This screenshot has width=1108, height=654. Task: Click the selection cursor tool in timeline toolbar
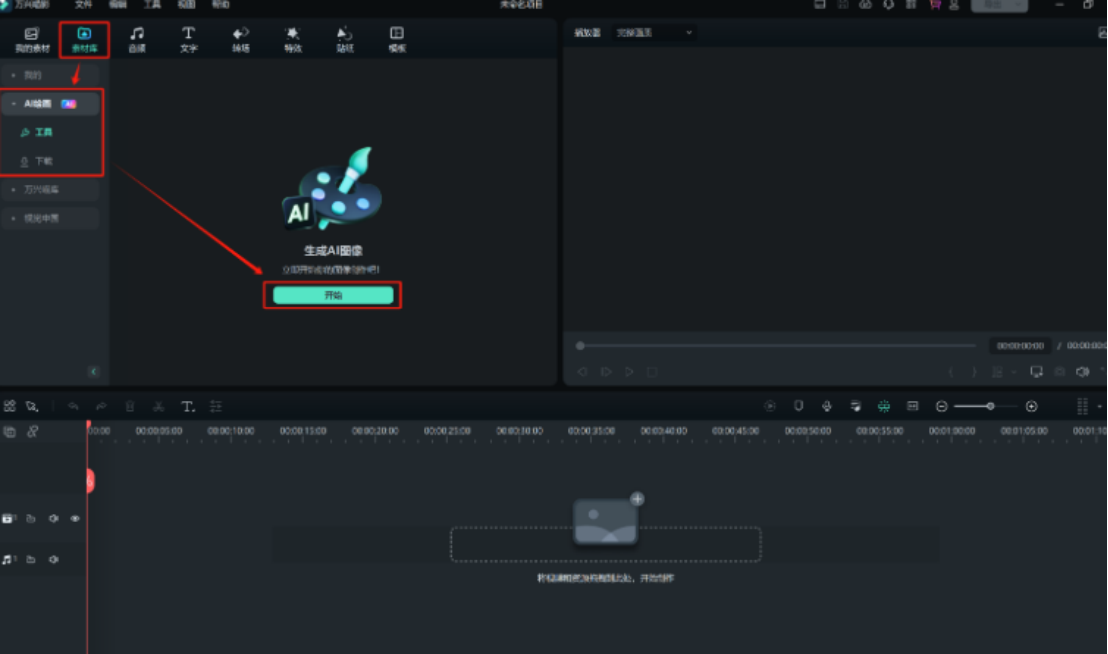(33, 406)
